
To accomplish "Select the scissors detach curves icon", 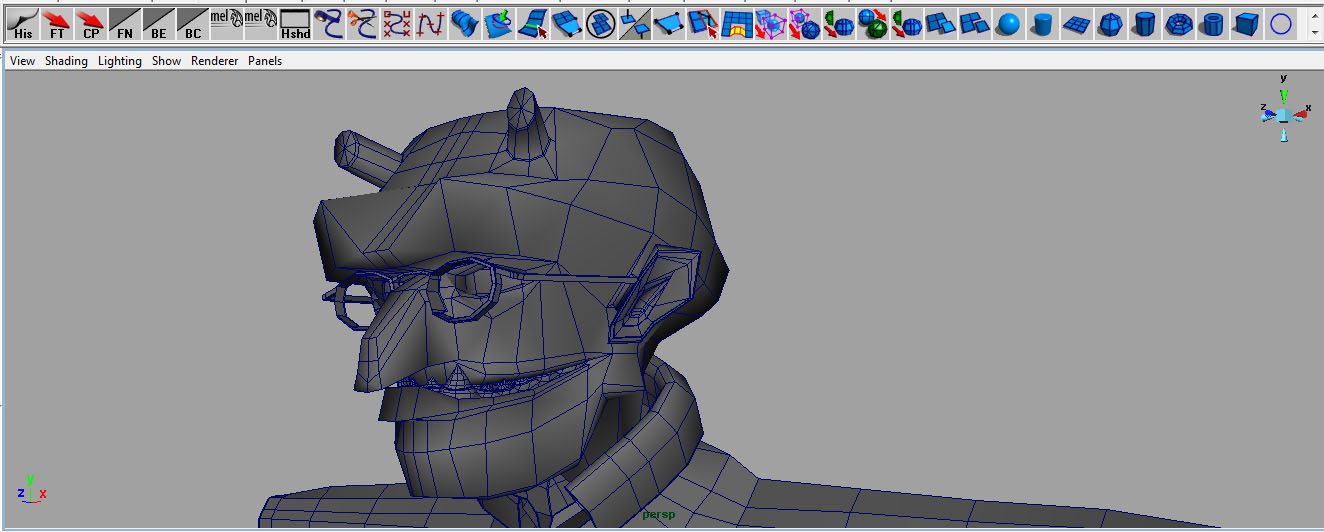I will tap(363, 23).
